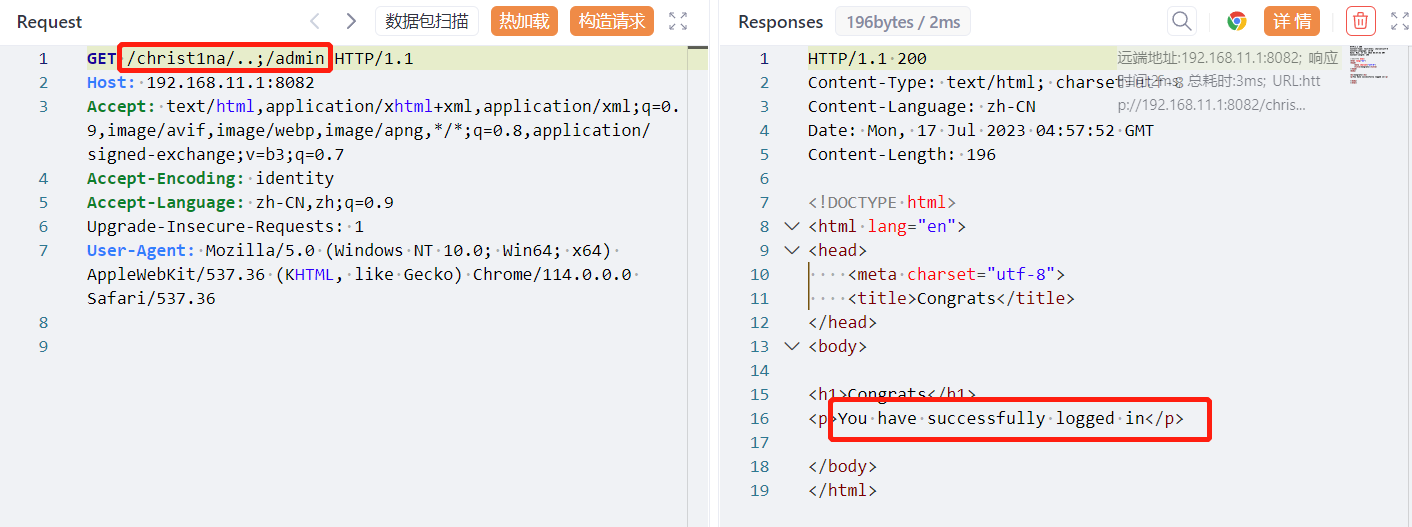Click the 'You have successfully logged in' text

coord(990,419)
